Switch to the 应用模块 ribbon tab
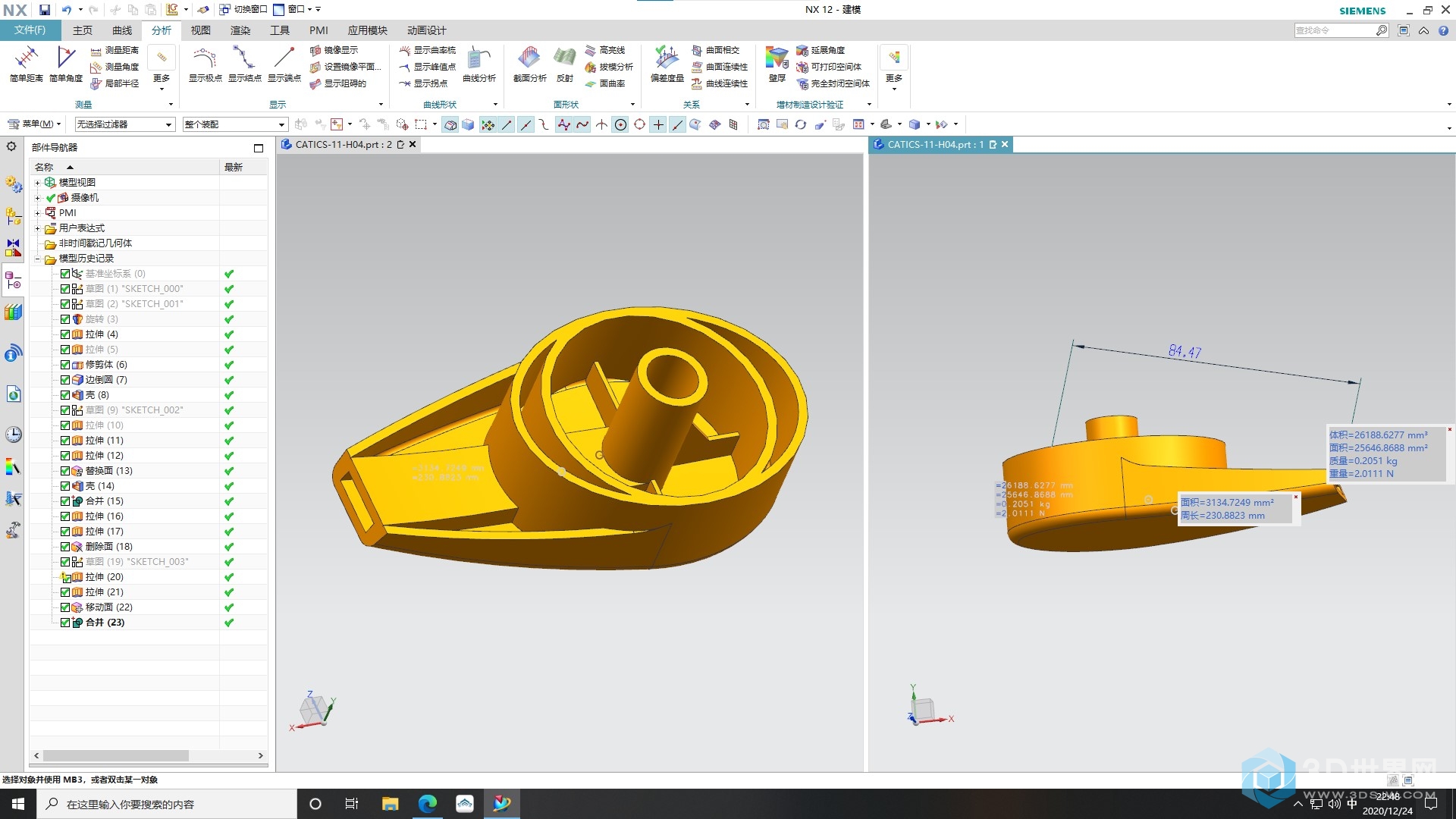The width and height of the screenshot is (1456, 819). point(368,30)
